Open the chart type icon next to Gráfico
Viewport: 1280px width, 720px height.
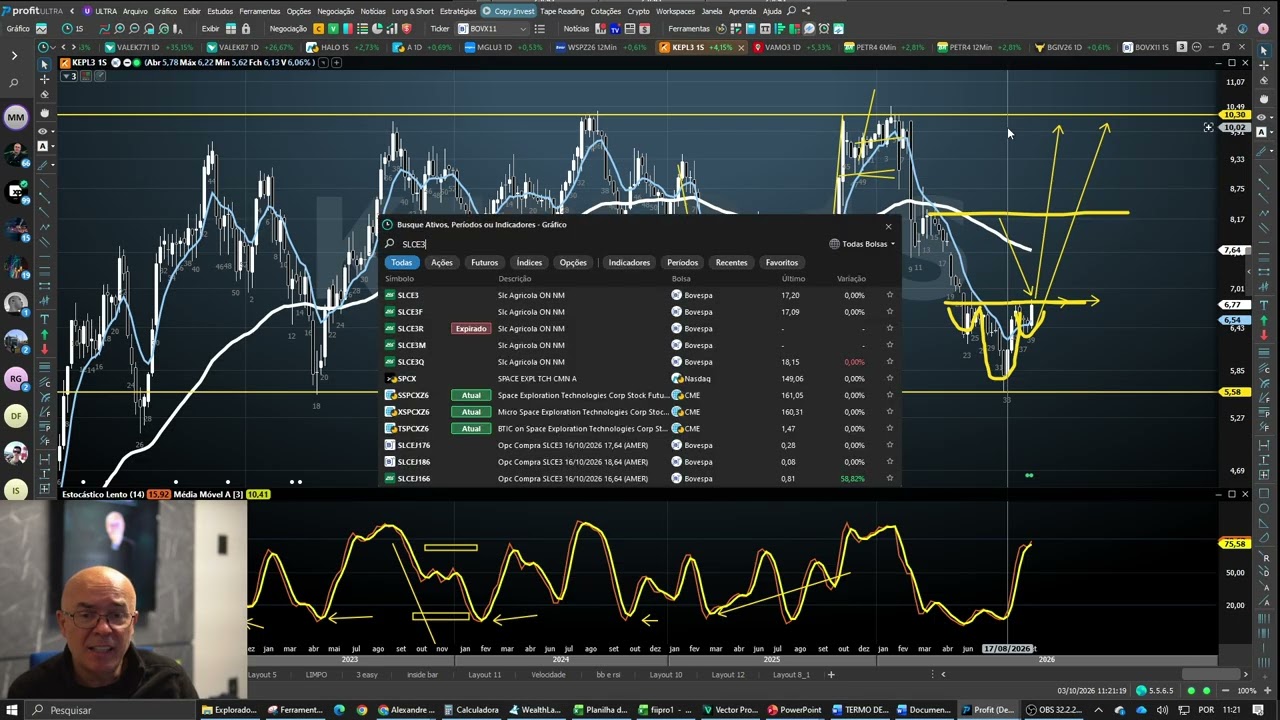(x=41, y=29)
